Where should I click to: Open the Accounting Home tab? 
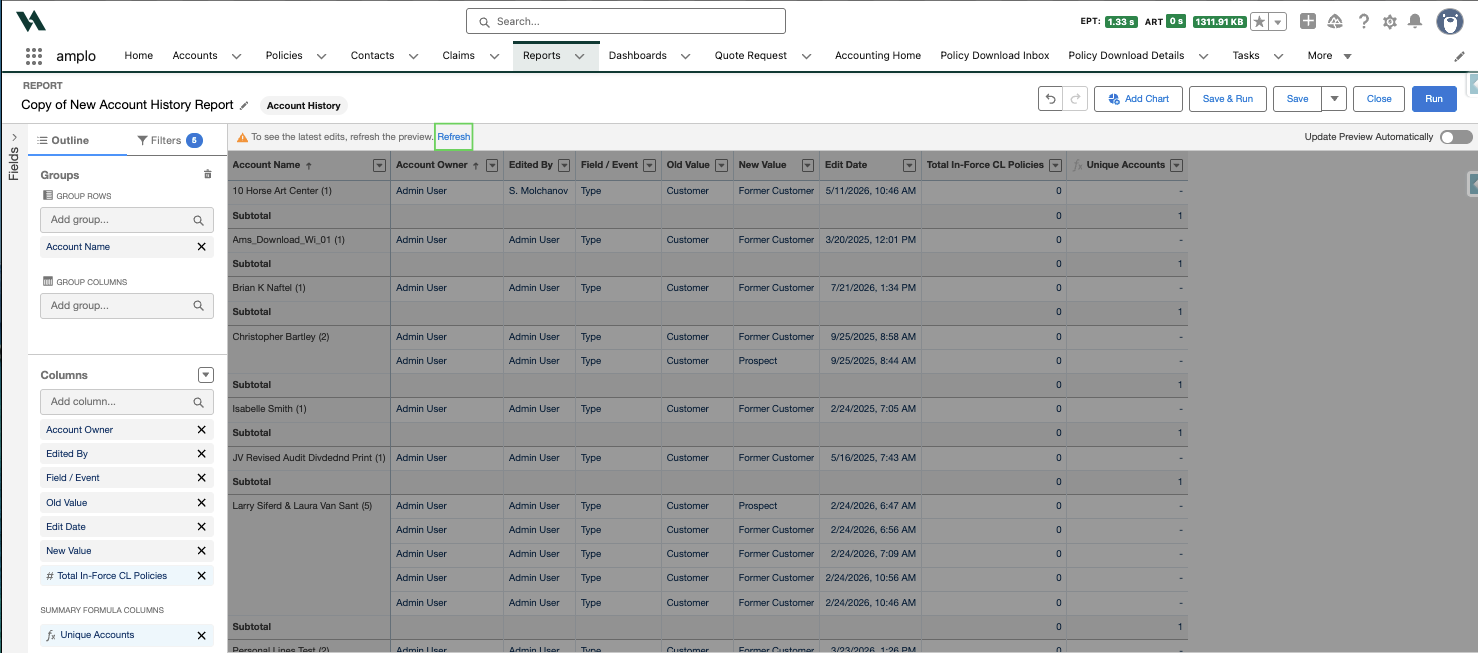[878, 56]
